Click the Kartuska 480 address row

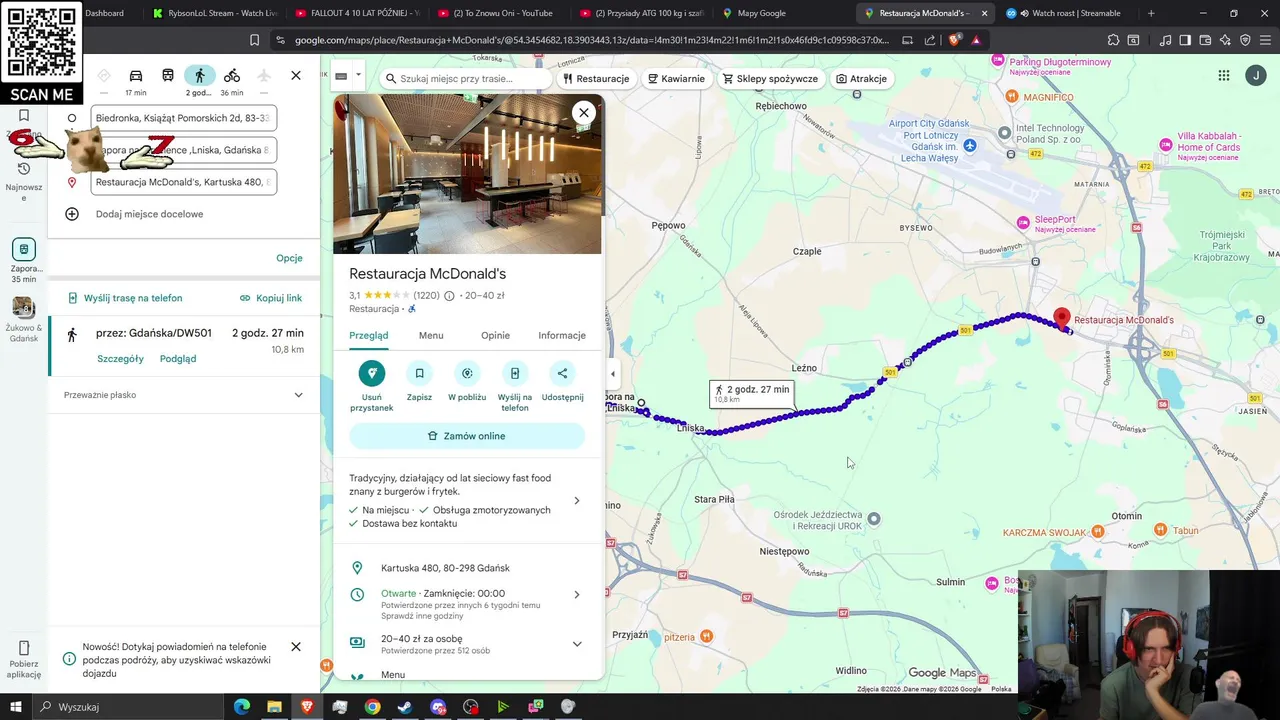468,568
